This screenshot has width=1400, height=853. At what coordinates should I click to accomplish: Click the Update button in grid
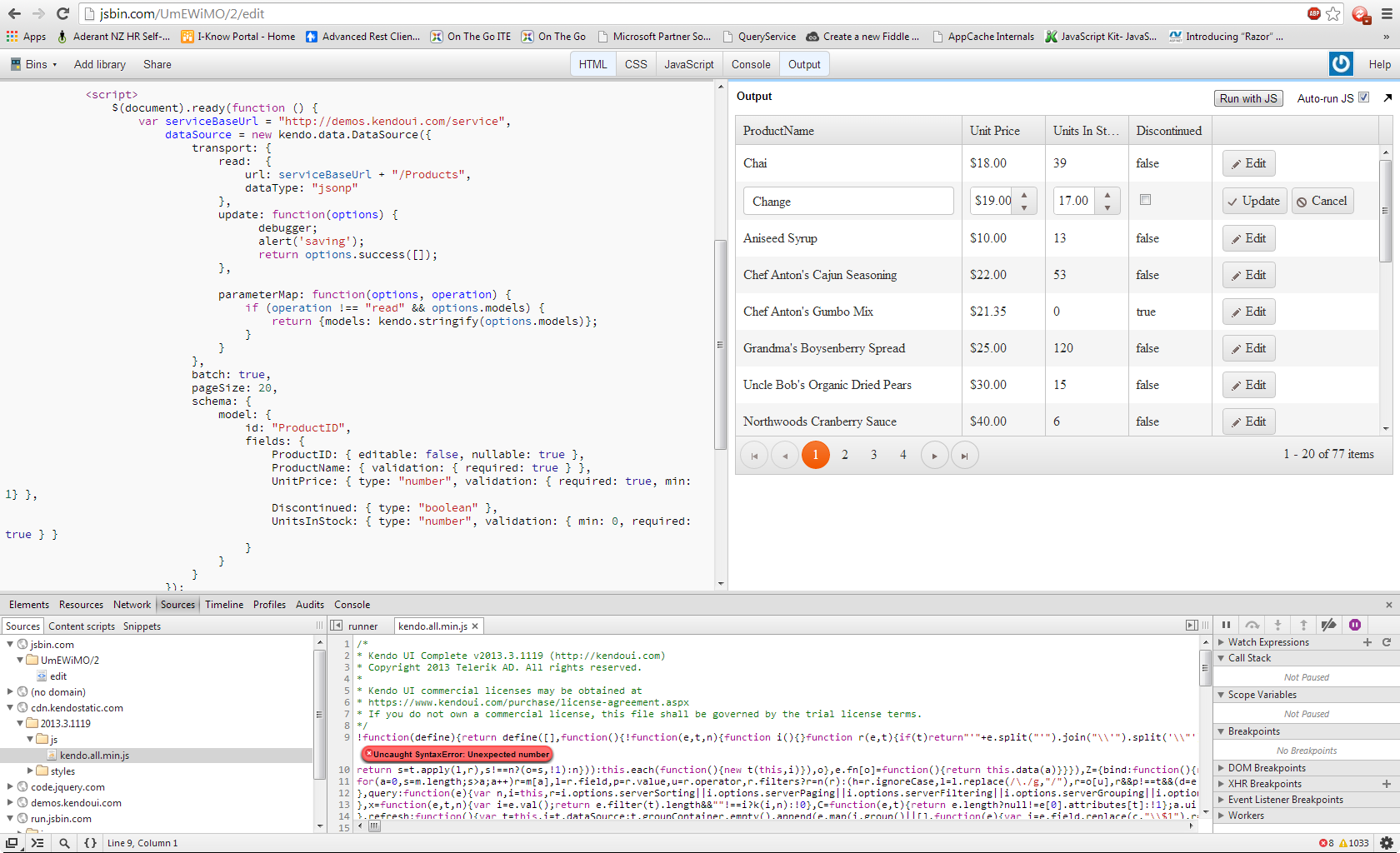(1253, 201)
